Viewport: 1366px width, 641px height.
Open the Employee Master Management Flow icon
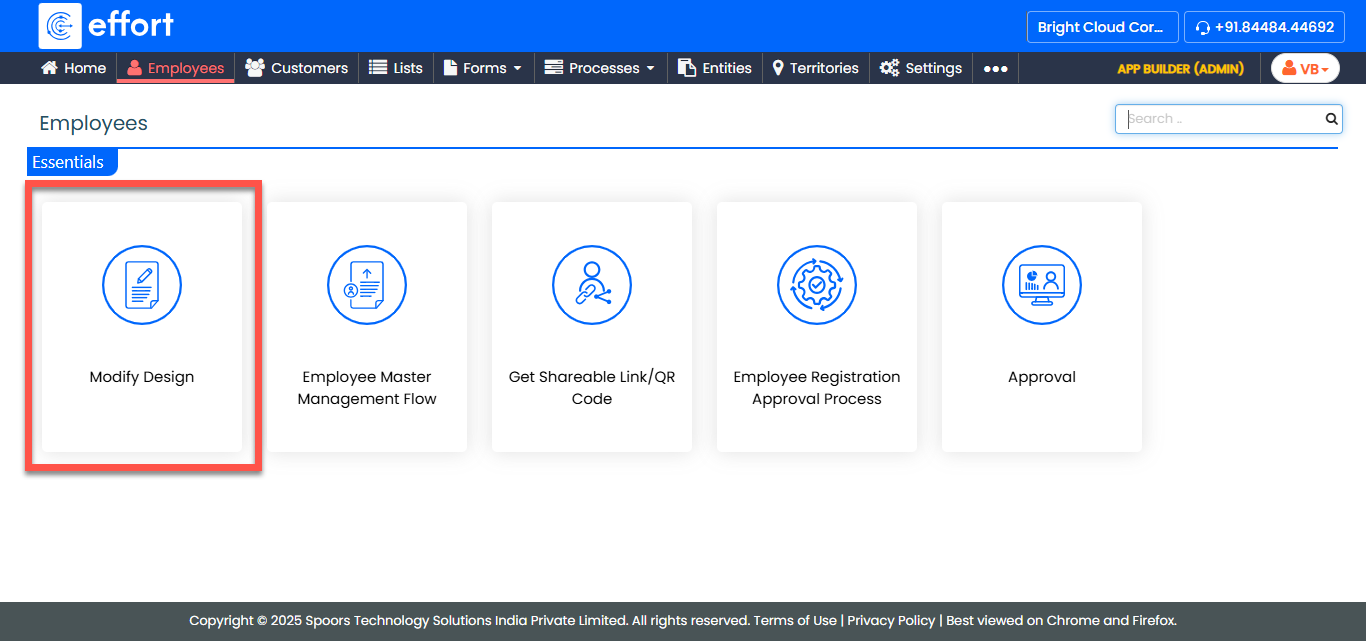coord(367,285)
